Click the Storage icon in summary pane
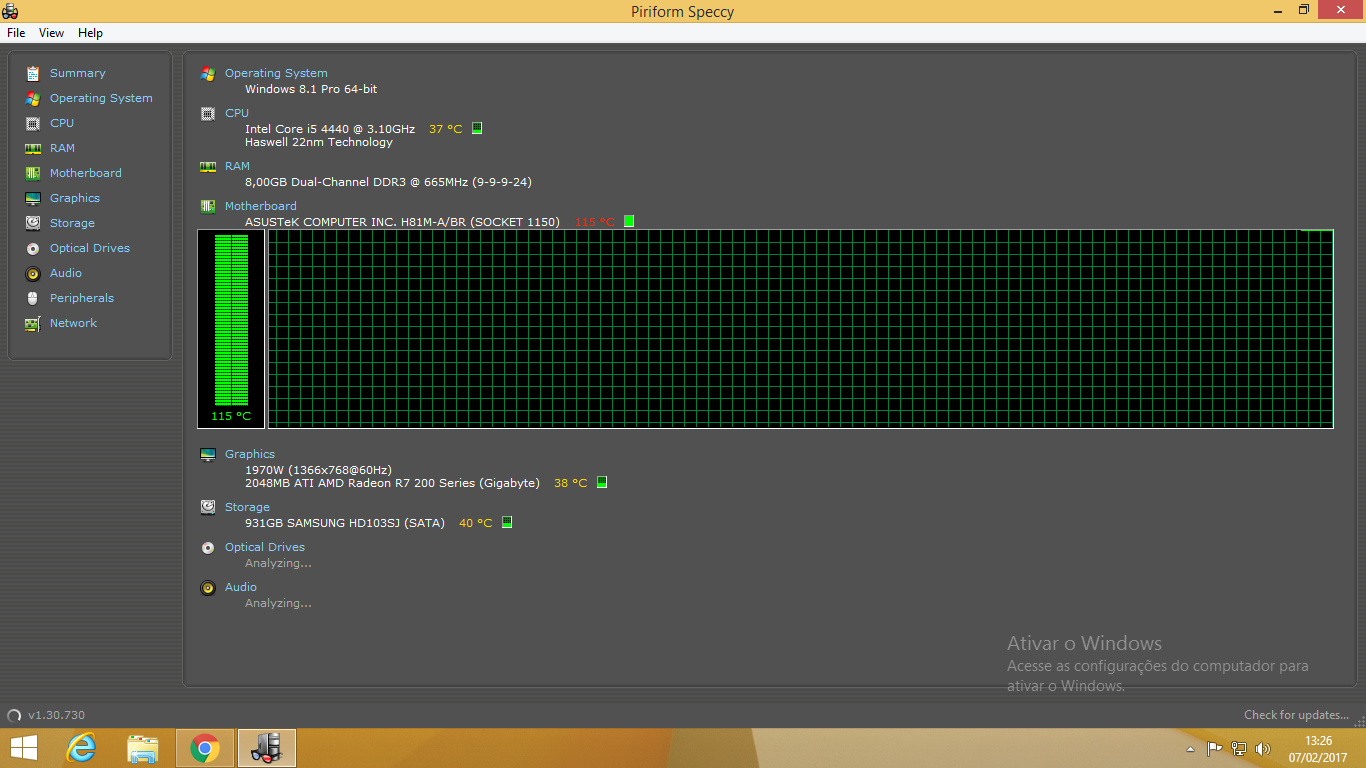The width and height of the screenshot is (1366, 768). [x=208, y=507]
